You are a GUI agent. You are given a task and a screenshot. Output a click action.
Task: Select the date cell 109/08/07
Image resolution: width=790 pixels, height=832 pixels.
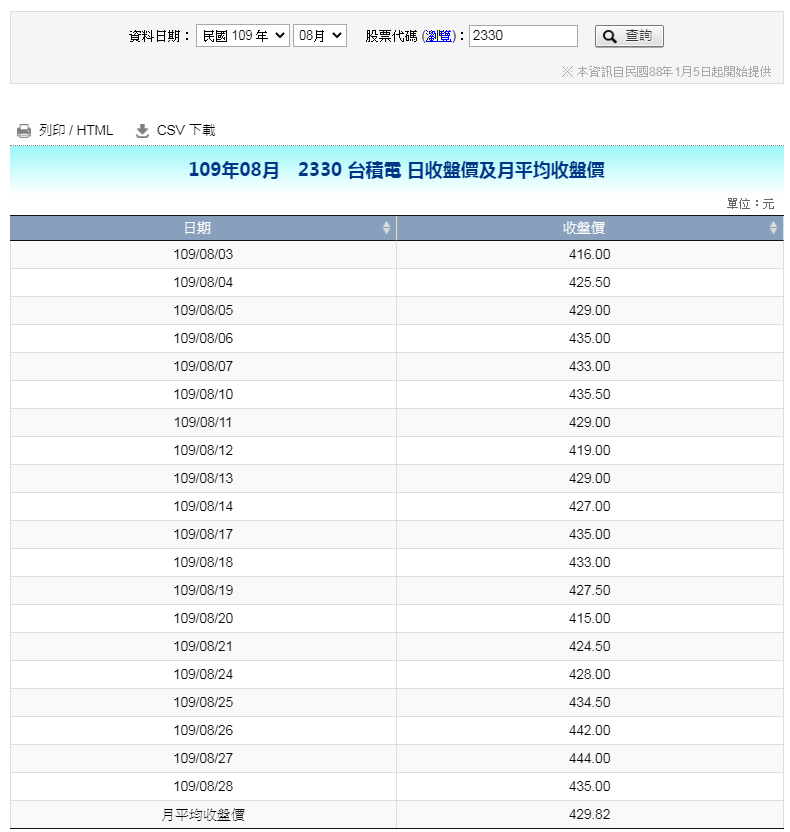coord(203,367)
